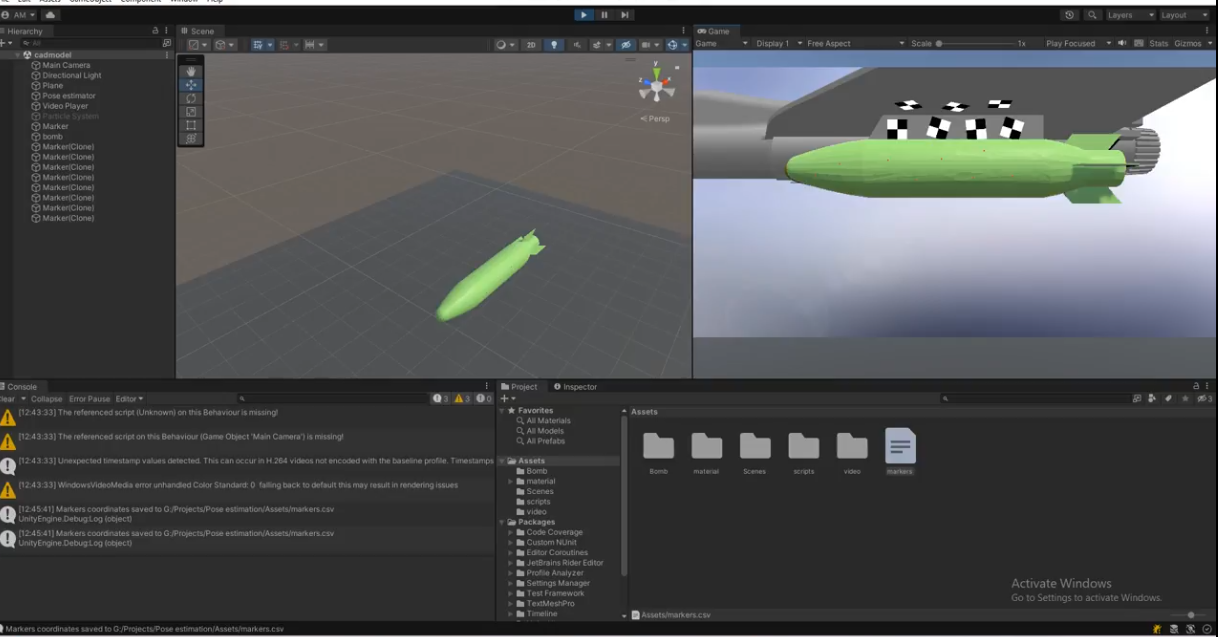
Task: Select the Project tab
Action: [519, 387]
